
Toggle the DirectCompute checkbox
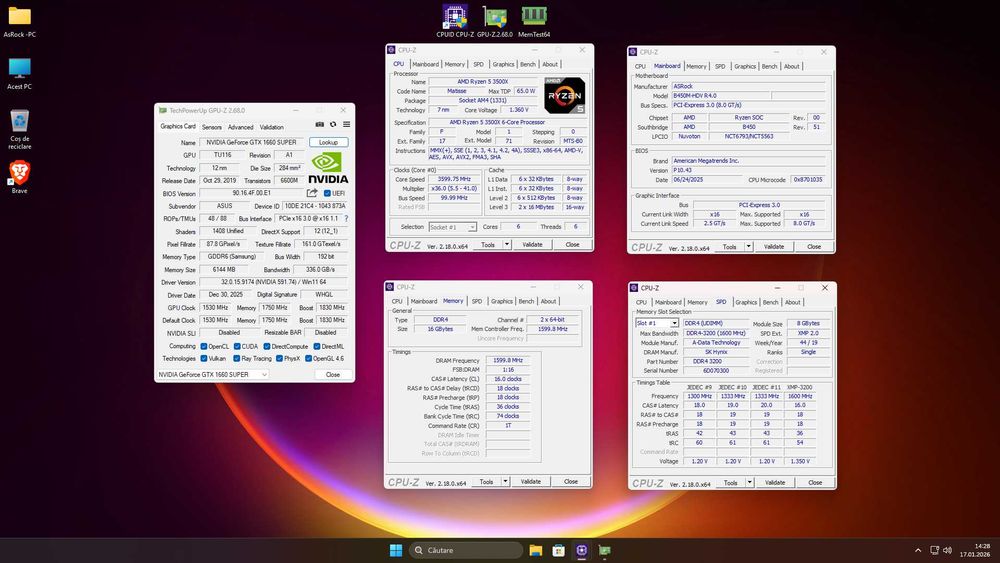pos(267,346)
